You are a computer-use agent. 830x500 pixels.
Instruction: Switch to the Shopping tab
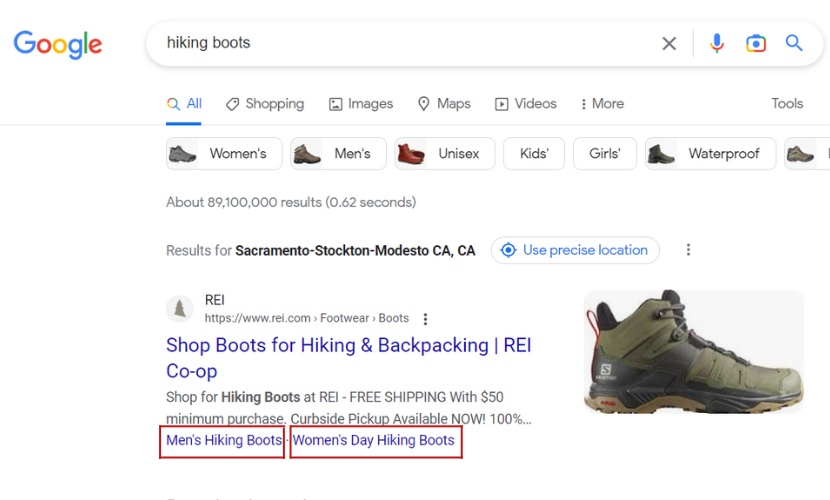264,103
